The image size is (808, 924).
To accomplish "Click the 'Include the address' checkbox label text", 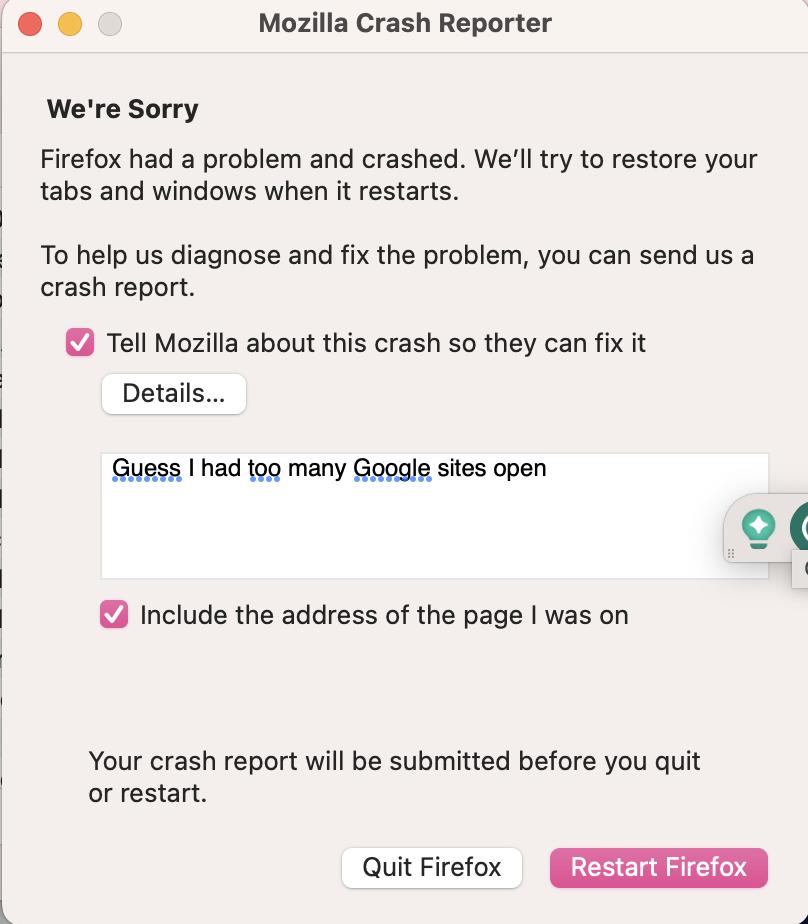I will tap(384, 615).
